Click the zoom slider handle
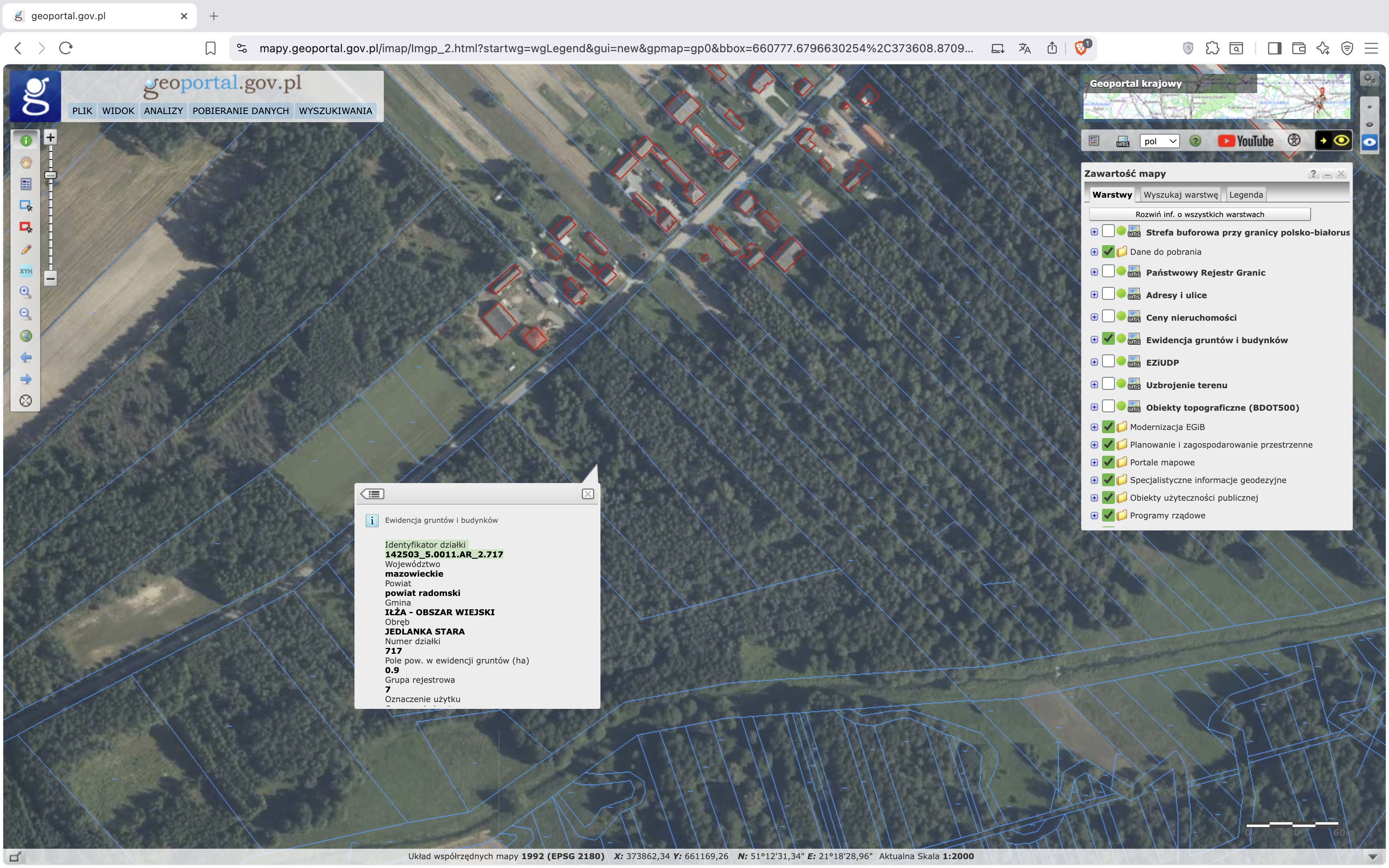The image size is (1389, 868). pos(51,175)
